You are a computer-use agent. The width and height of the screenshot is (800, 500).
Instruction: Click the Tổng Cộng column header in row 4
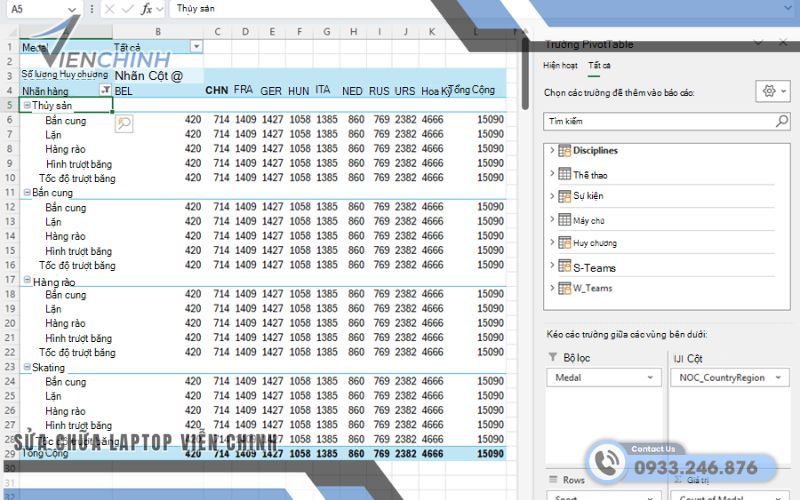pyautogui.click(x=473, y=90)
